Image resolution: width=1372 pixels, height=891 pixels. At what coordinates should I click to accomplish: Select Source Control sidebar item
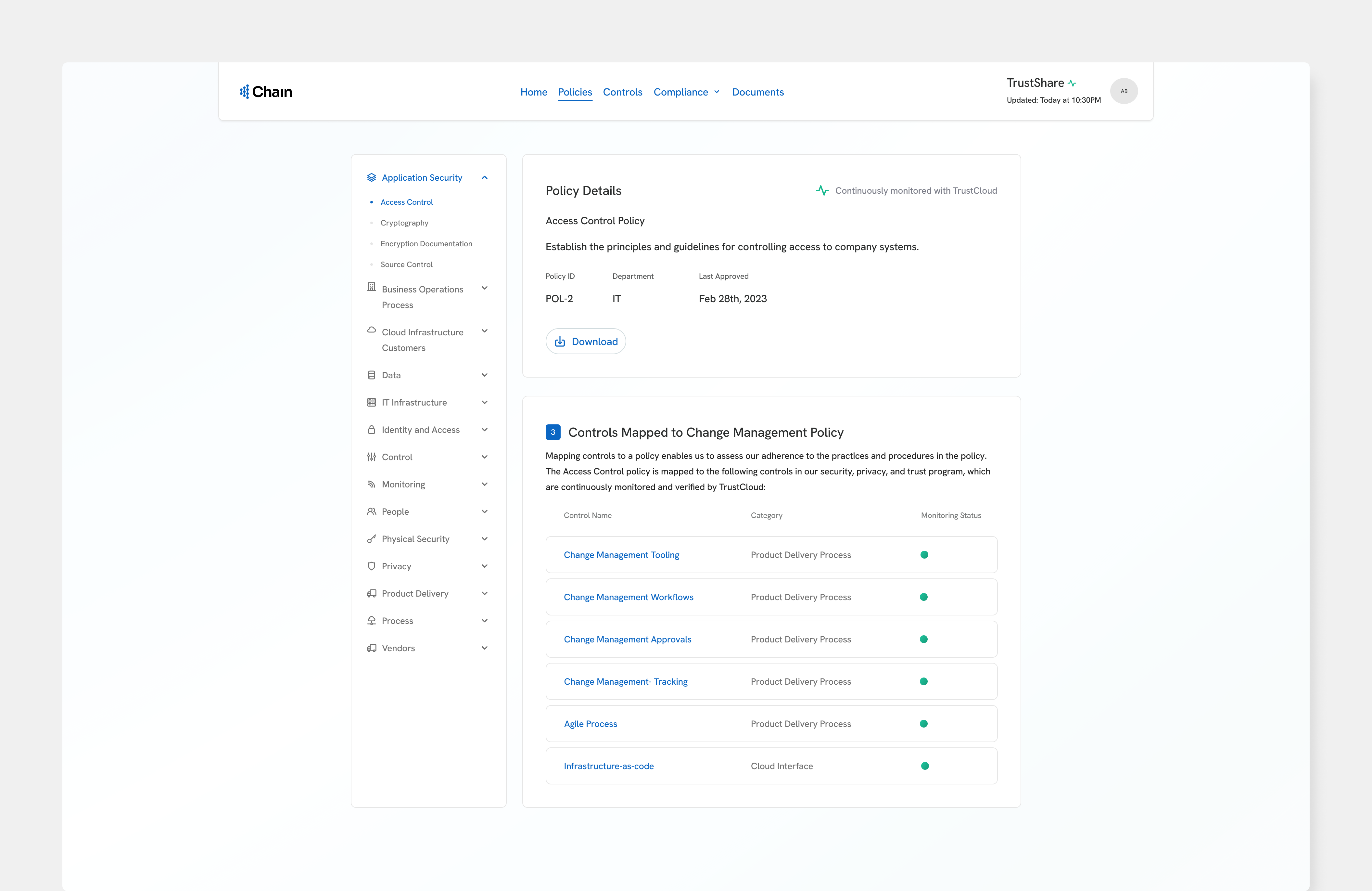coord(406,264)
